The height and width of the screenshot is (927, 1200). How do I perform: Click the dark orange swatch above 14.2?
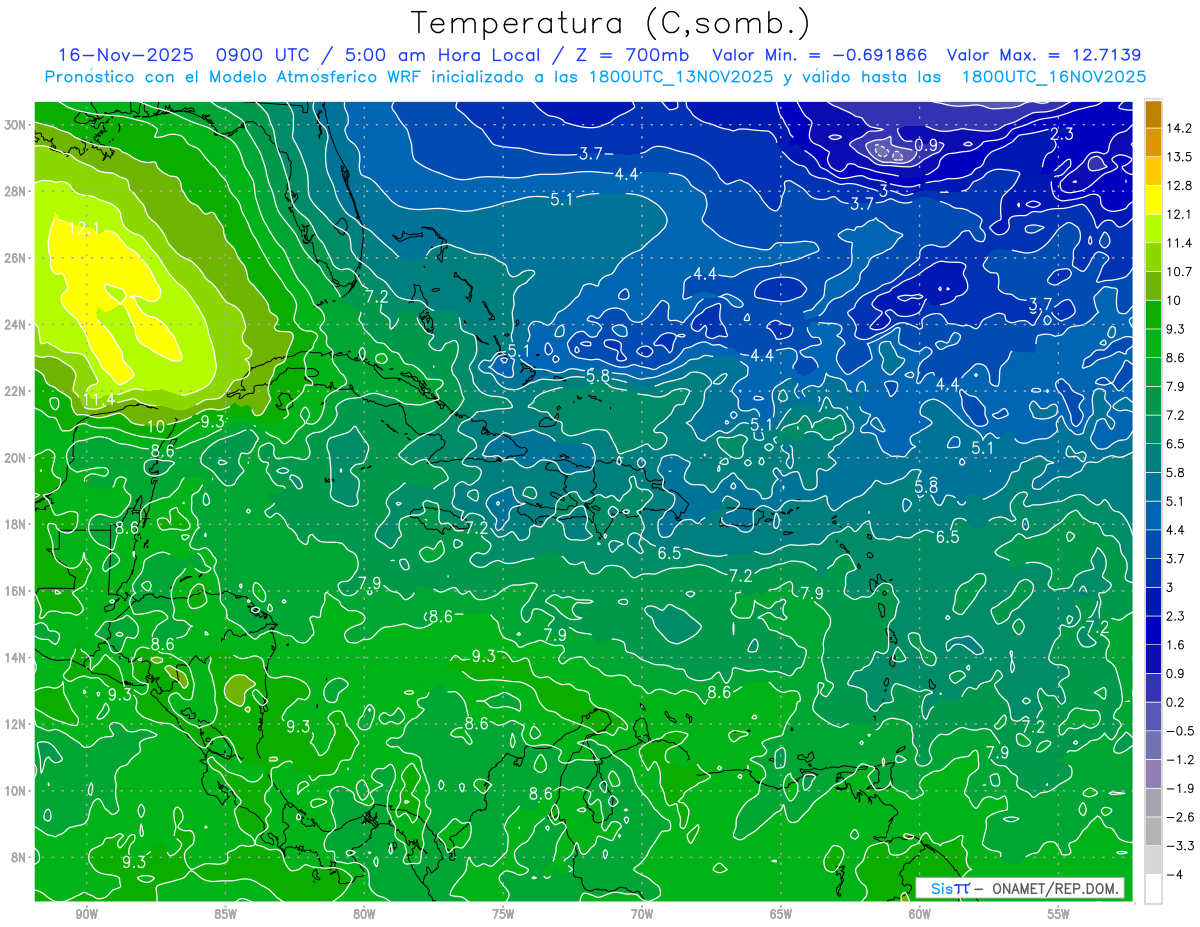point(1153,113)
